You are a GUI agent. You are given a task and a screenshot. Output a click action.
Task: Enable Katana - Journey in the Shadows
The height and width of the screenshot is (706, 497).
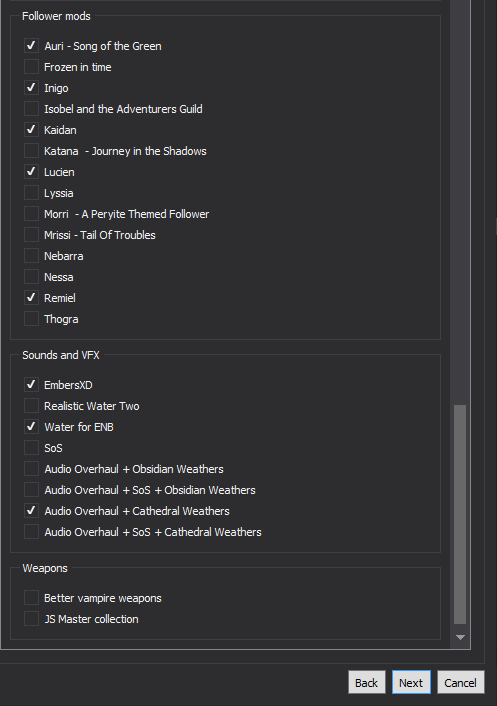pyautogui.click(x=31, y=151)
